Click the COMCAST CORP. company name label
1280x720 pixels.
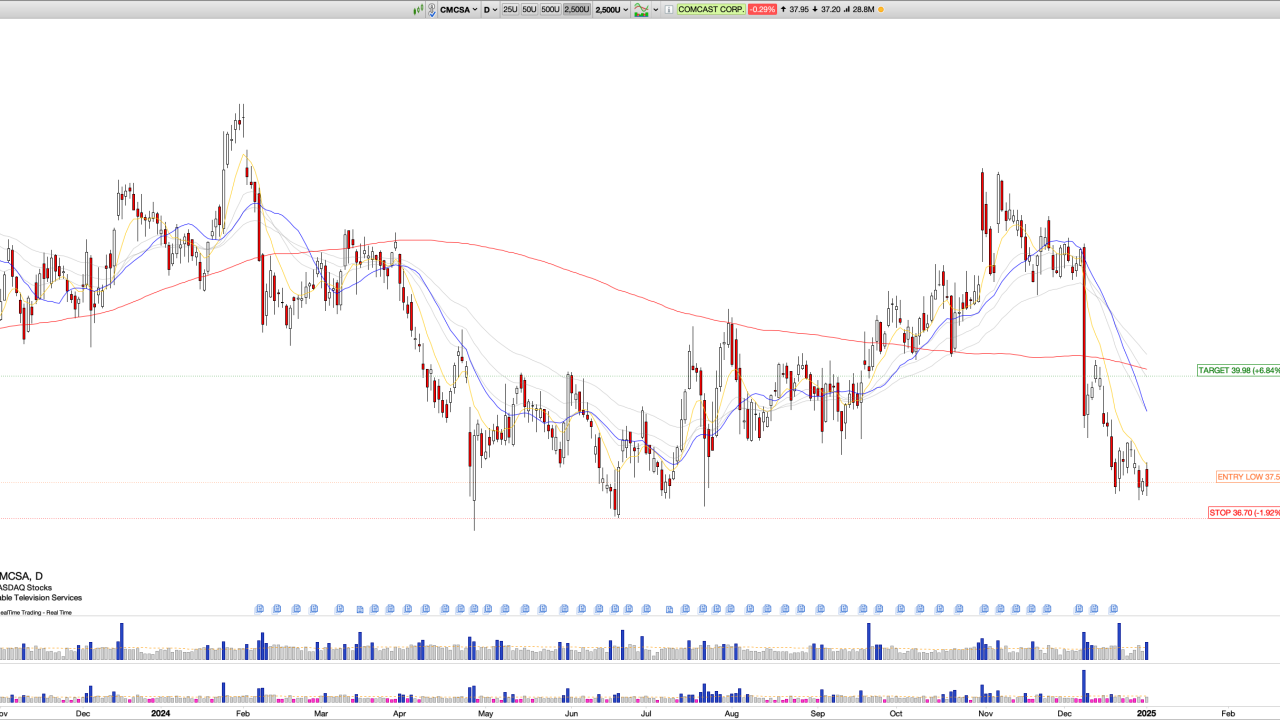coord(711,9)
